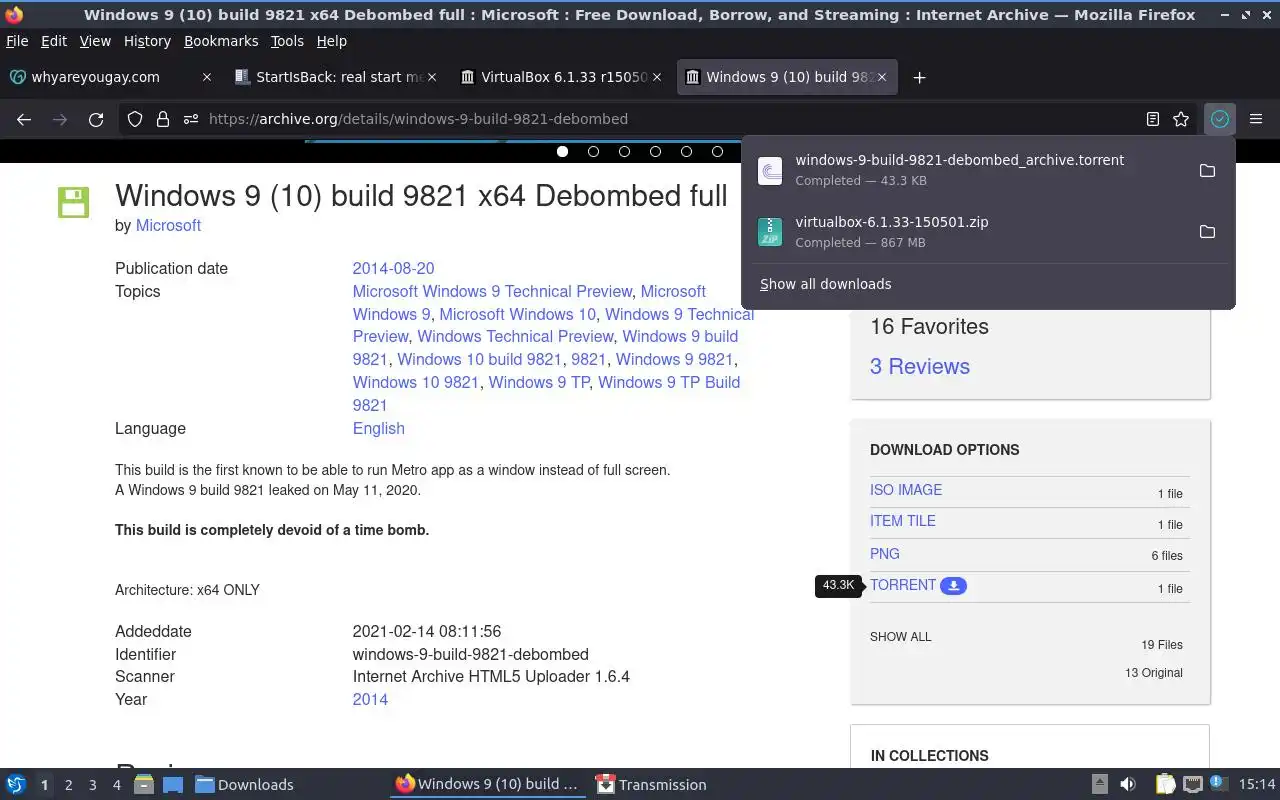
Task: Open the ITEM TILE download option
Action: tap(903, 521)
